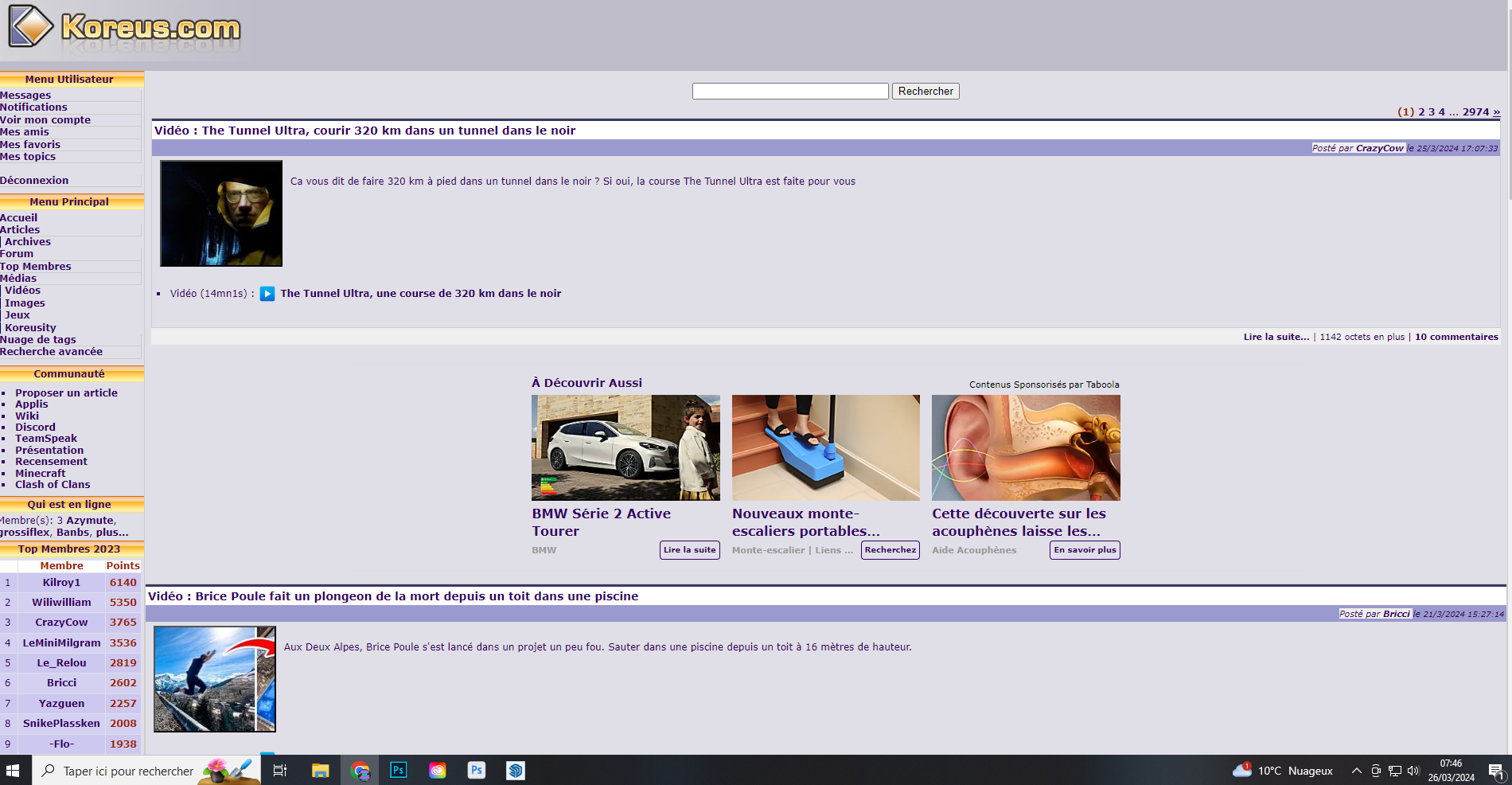Screen dimensions: 1512x785
Task: Click Lire la suite on BMW ad
Action: (x=689, y=550)
